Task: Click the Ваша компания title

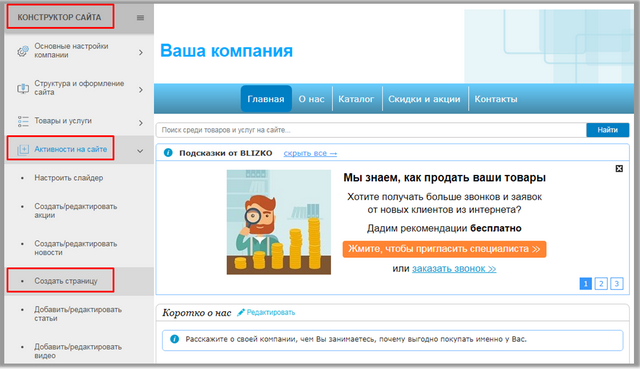Action: click(227, 51)
